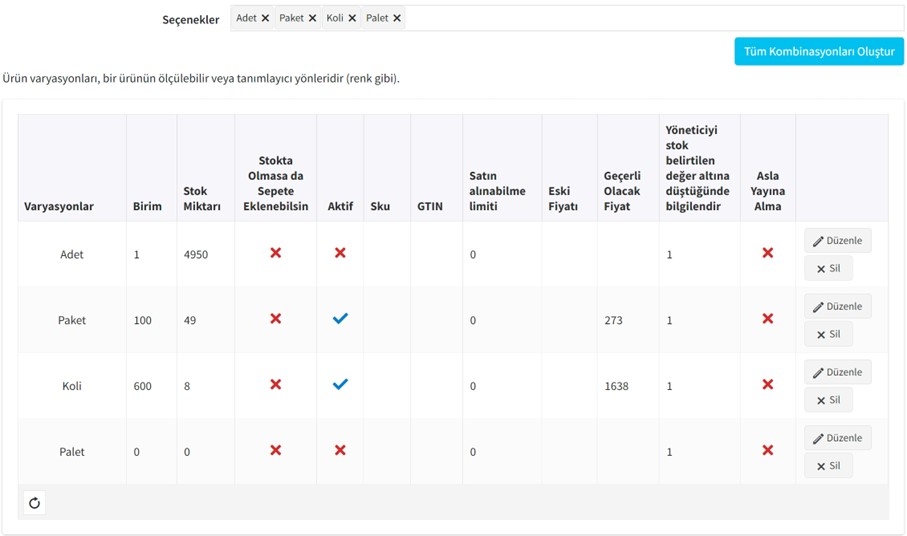This screenshot has width=907, height=536.
Task: Click inside the Seçenekler tag input field
Action: [x=654, y=19]
